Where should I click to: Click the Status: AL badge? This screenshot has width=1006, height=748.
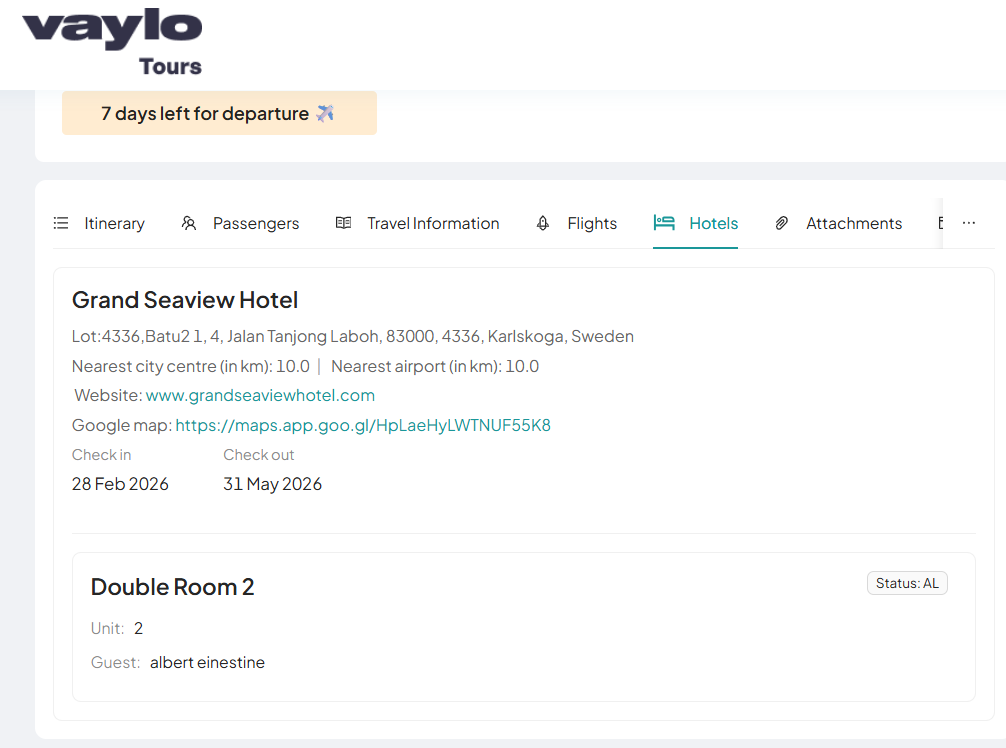click(x=906, y=583)
